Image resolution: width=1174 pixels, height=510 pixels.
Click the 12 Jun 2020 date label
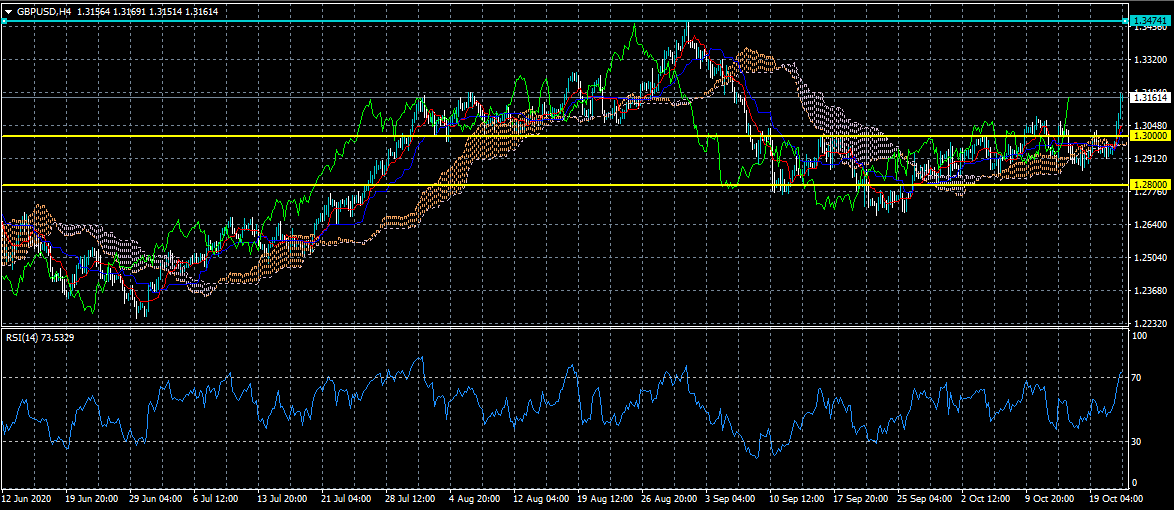(x=27, y=497)
